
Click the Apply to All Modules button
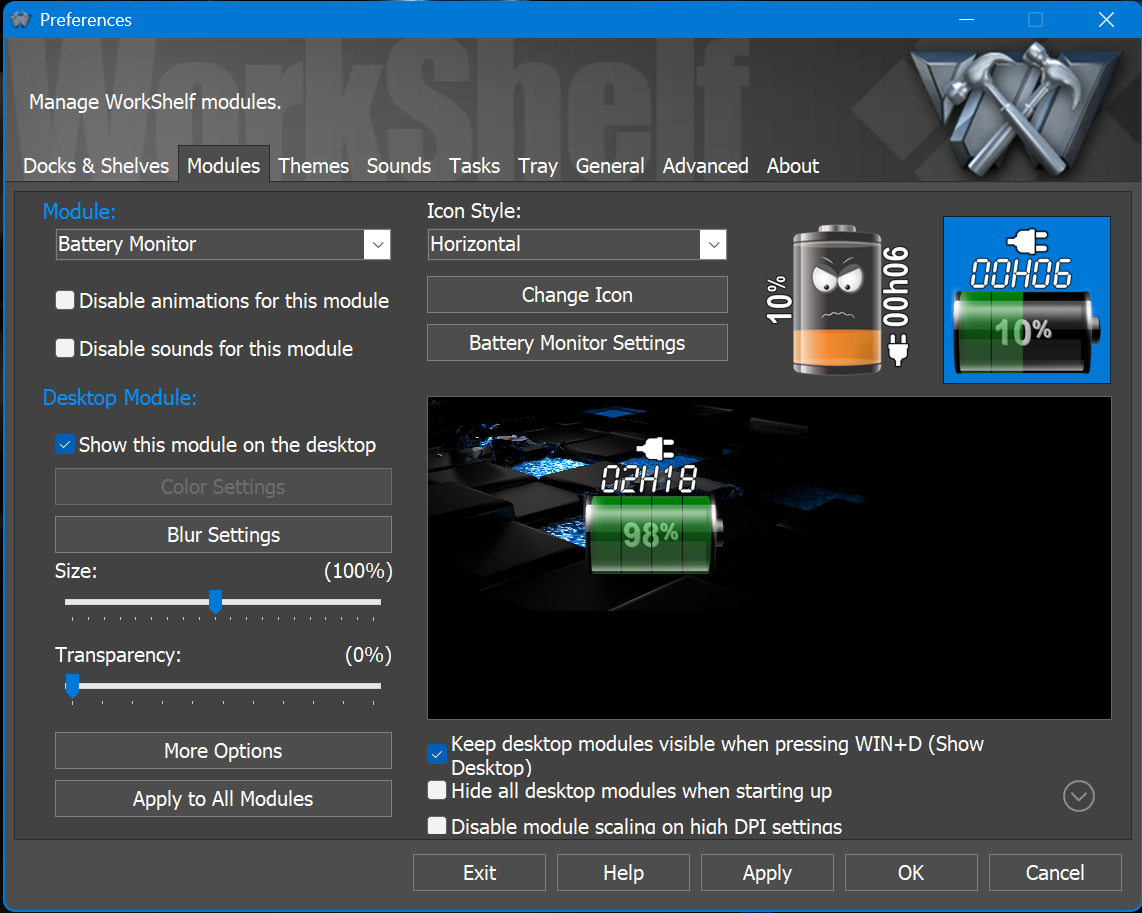click(223, 799)
